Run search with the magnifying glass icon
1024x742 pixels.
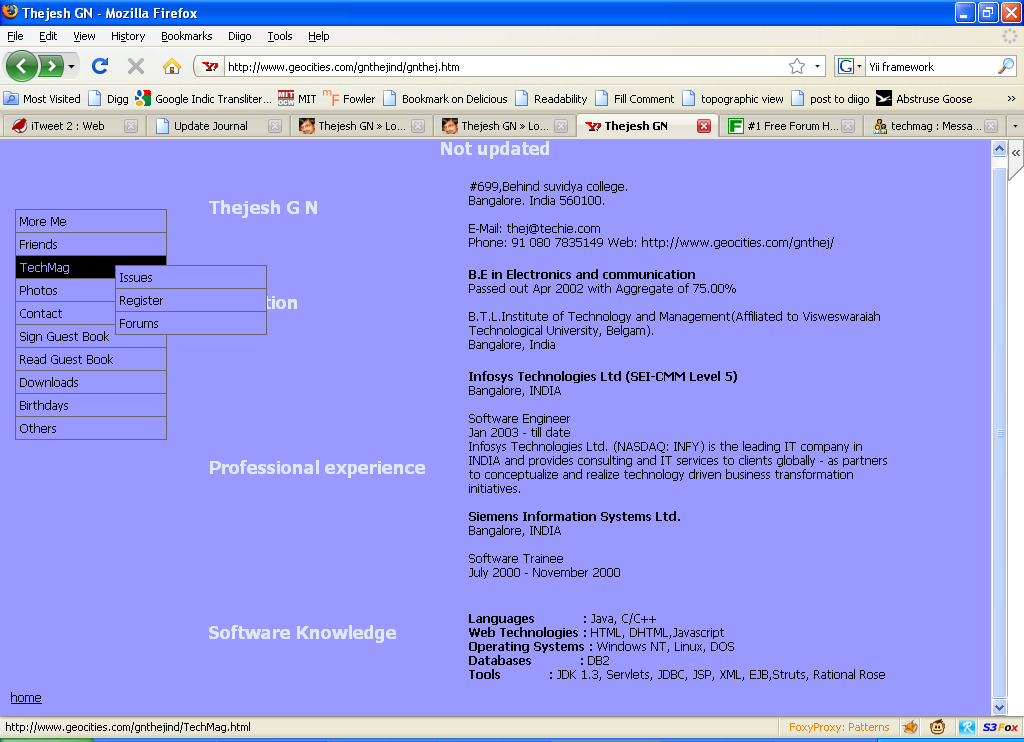pyautogui.click(x=1006, y=66)
